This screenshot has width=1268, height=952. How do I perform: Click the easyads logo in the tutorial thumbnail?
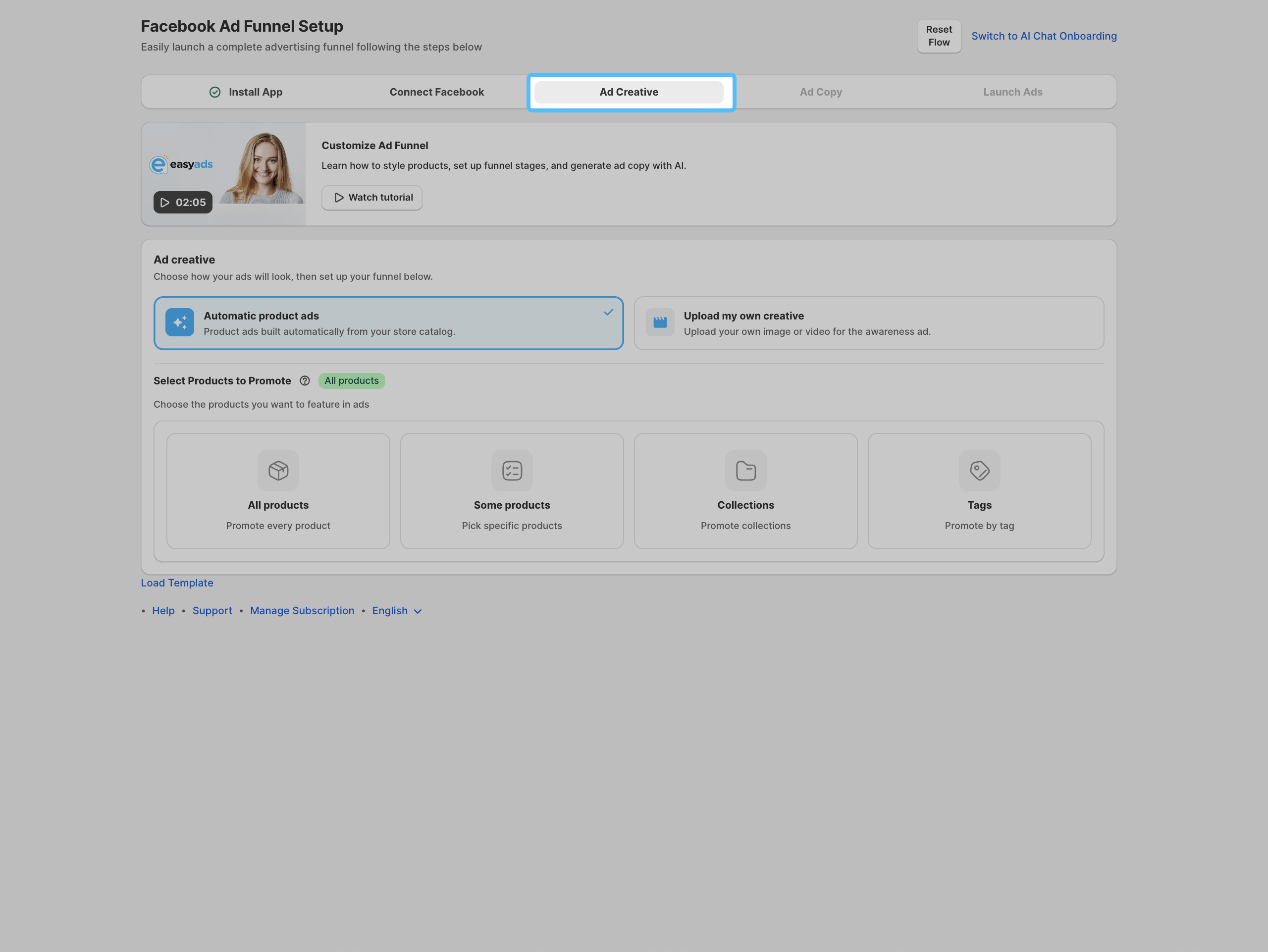[x=181, y=164]
